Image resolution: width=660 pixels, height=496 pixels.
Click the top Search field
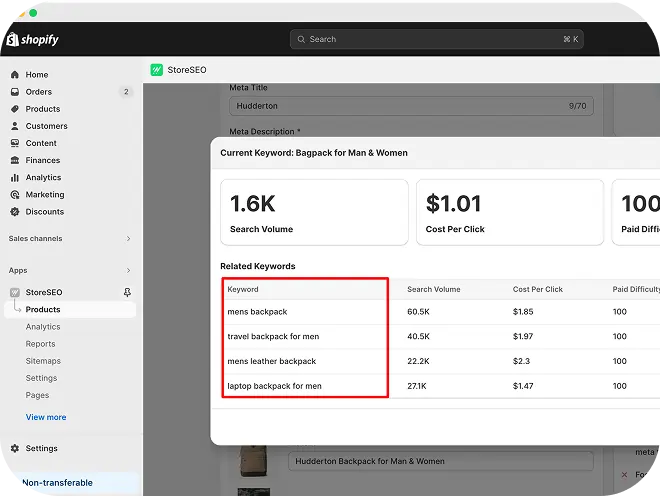(436, 39)
